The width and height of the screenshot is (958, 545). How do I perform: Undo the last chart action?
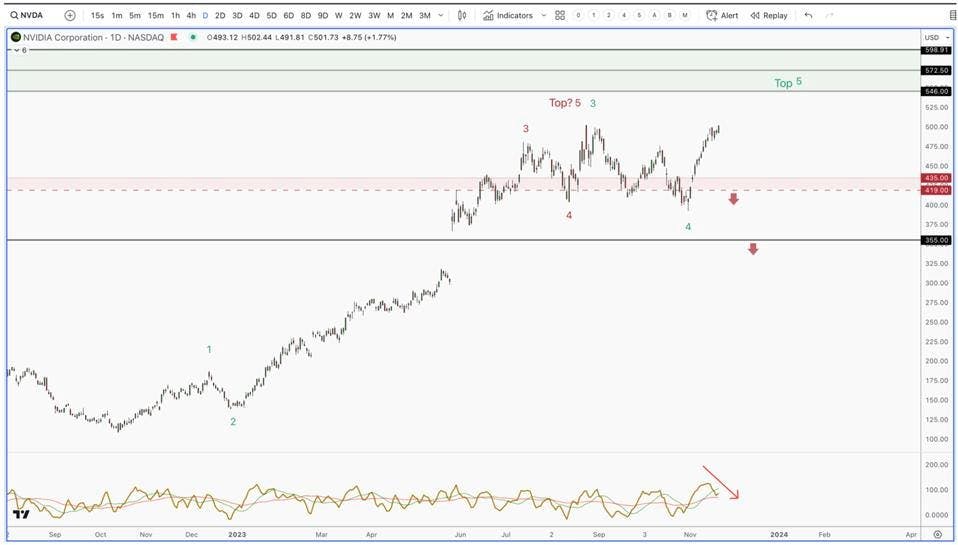coord(808,15)
